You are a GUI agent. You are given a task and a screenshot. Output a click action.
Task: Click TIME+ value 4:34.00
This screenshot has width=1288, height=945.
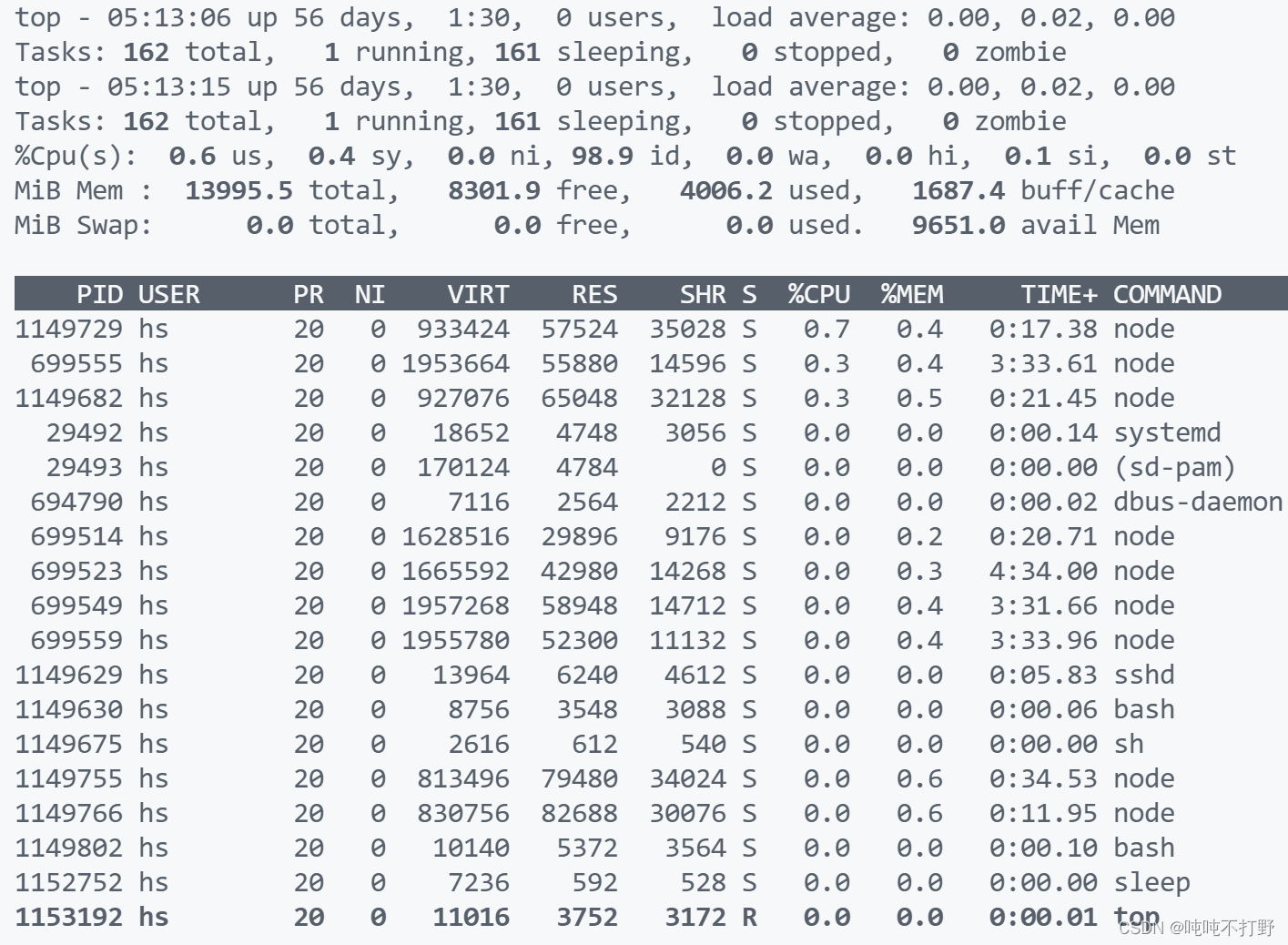[1043, 571]
